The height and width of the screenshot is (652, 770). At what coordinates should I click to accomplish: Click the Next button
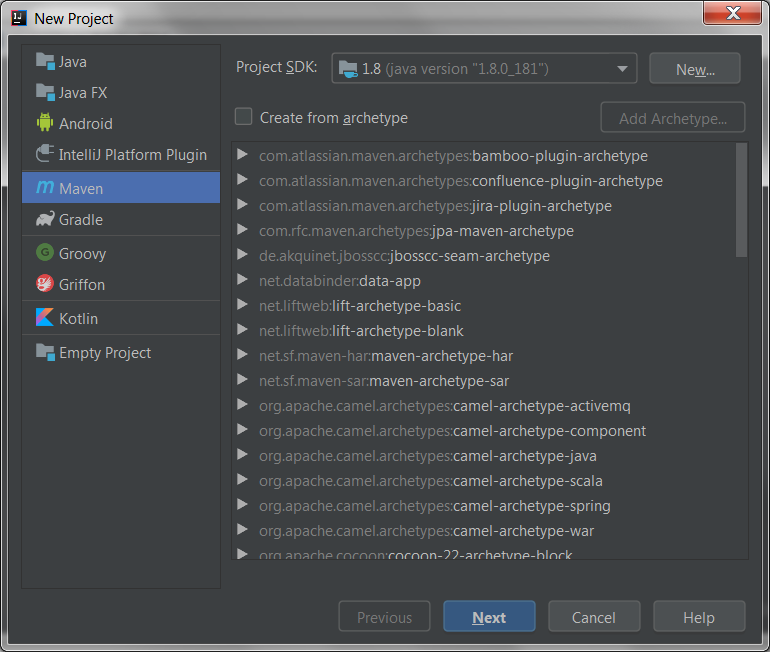pos(489,617)
